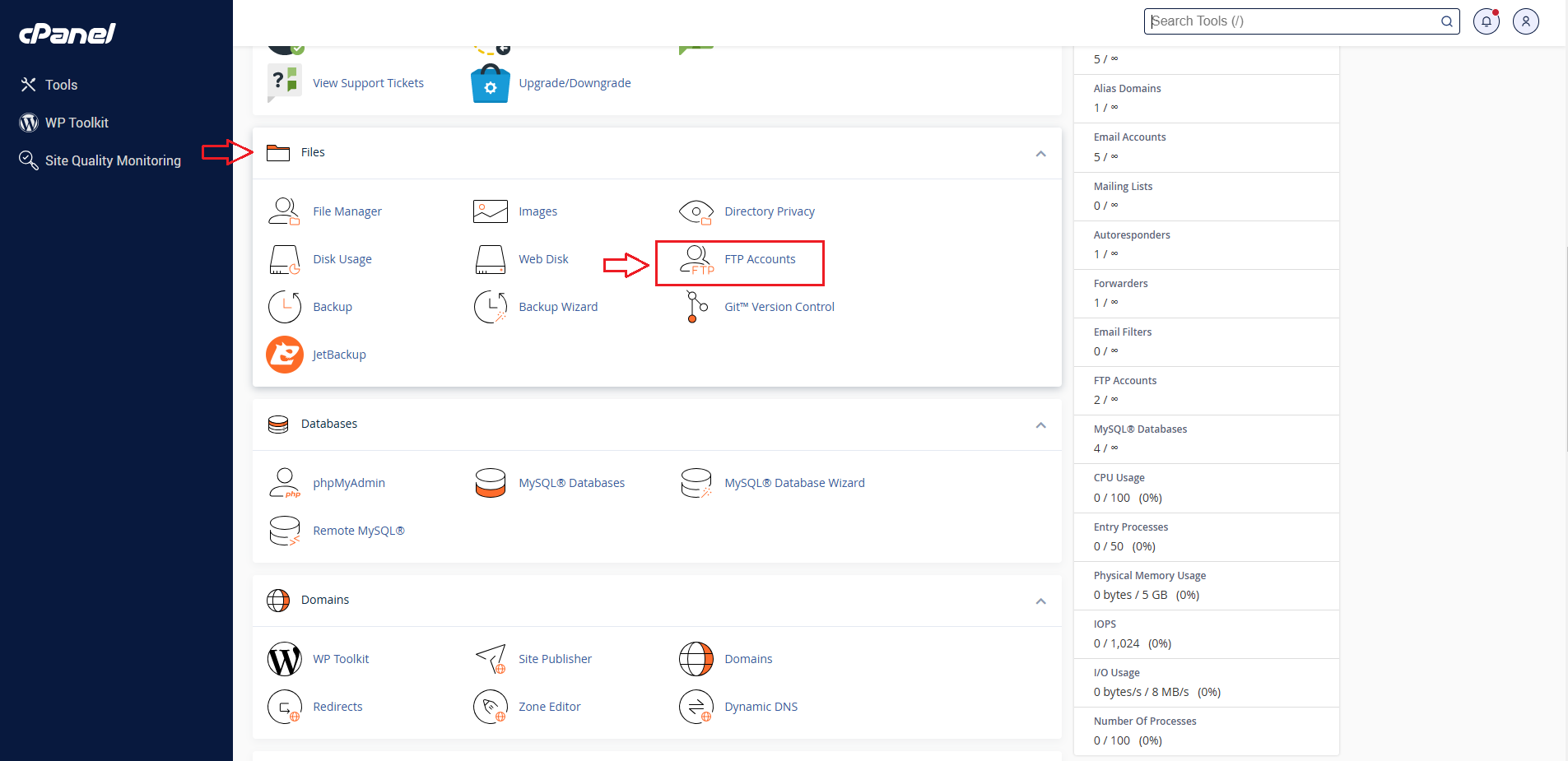1568x761 pixels.
Task: Click the JetBackup orange icon
Action: [x=285, y=355]
